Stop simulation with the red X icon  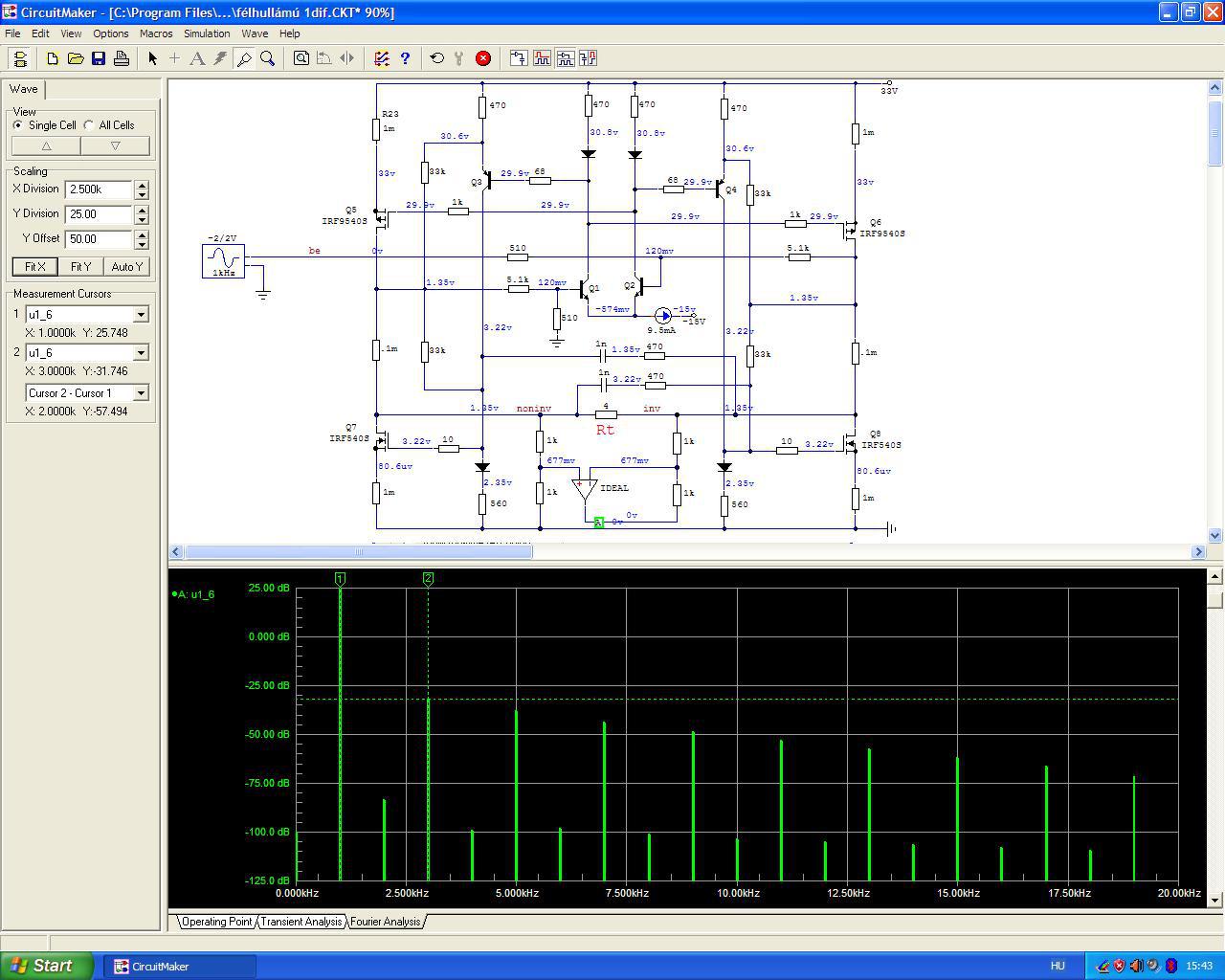tap(483, 58)
